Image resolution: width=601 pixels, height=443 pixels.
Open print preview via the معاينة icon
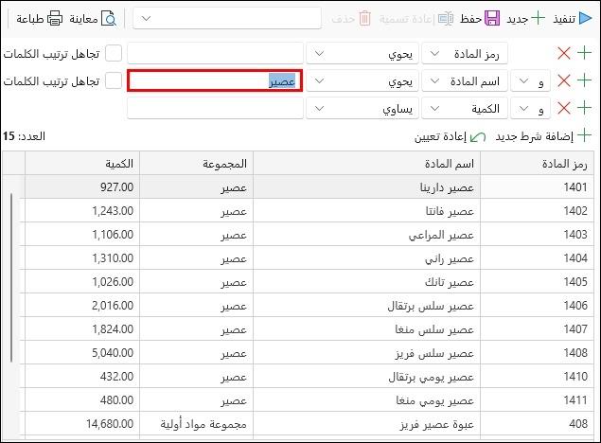[108, 18]
